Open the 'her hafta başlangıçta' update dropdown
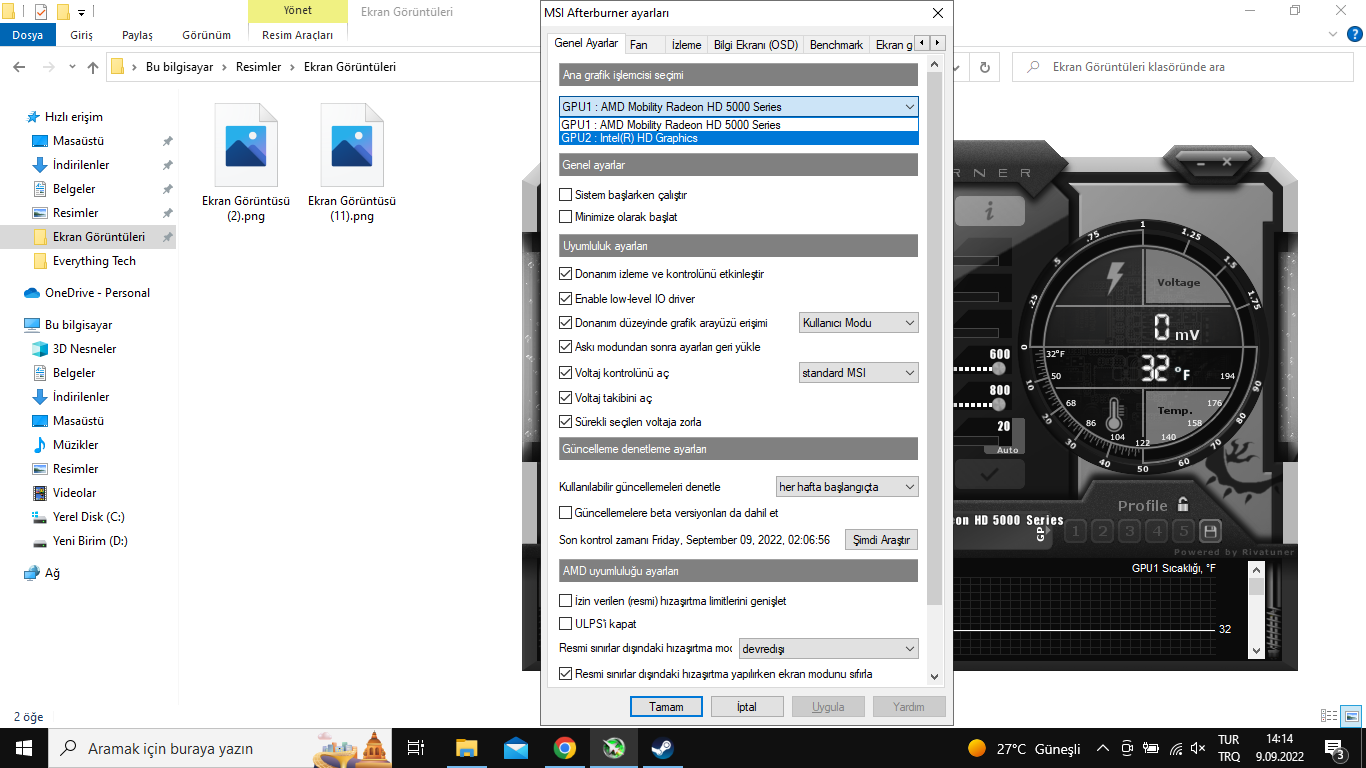1366x768 pixels. (847, 487)
